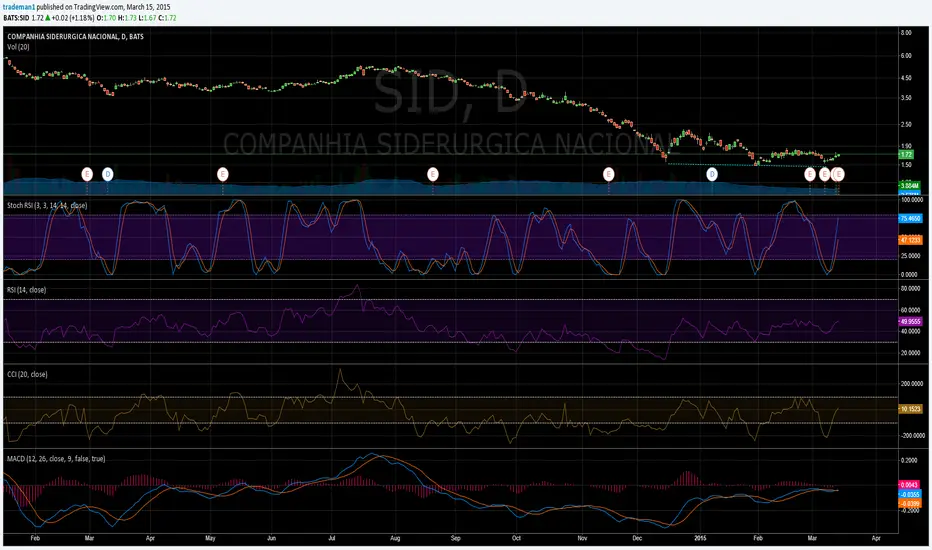
Task: Click the green 1.72 current price label
Action: (906, 154)
